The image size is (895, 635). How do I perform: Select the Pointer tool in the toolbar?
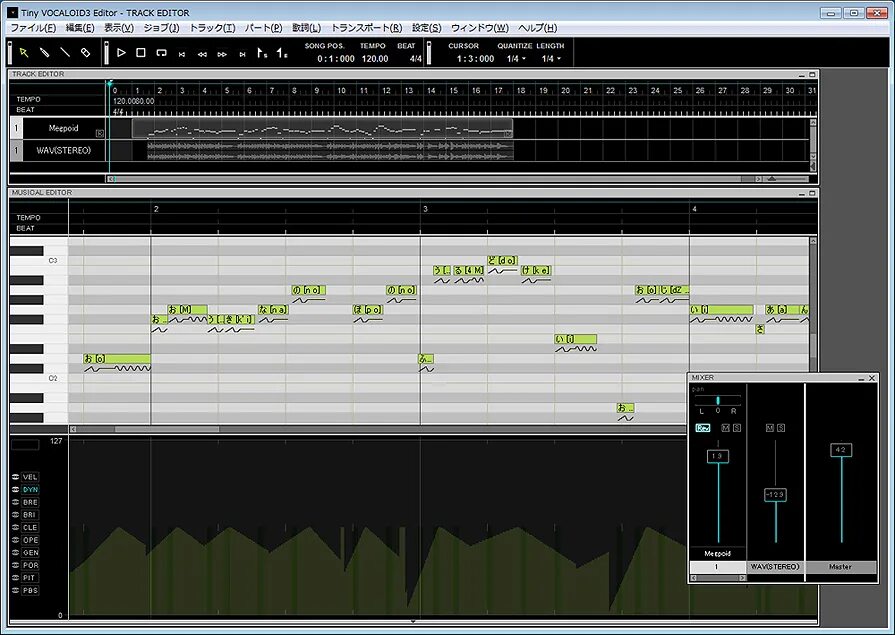coord(23,51)
